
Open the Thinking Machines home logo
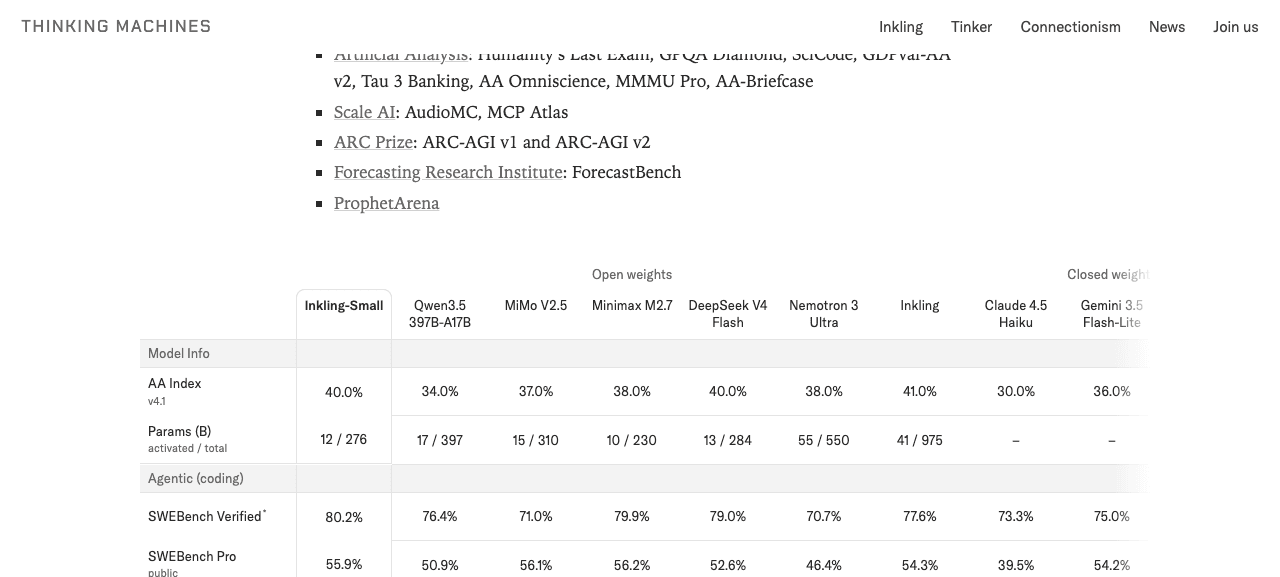(116, 26)
